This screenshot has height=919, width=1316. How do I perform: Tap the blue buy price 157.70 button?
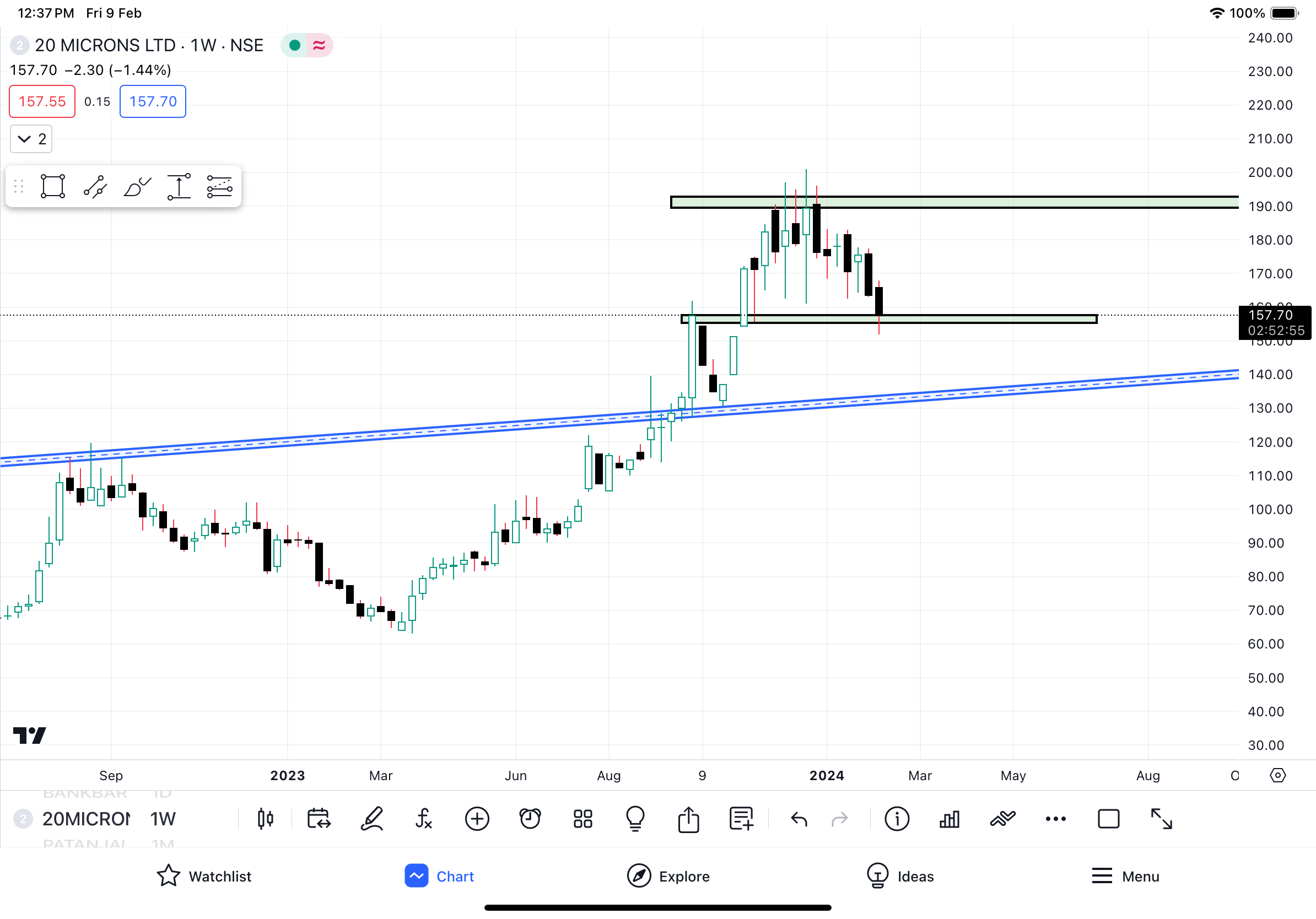pos(153,101)
